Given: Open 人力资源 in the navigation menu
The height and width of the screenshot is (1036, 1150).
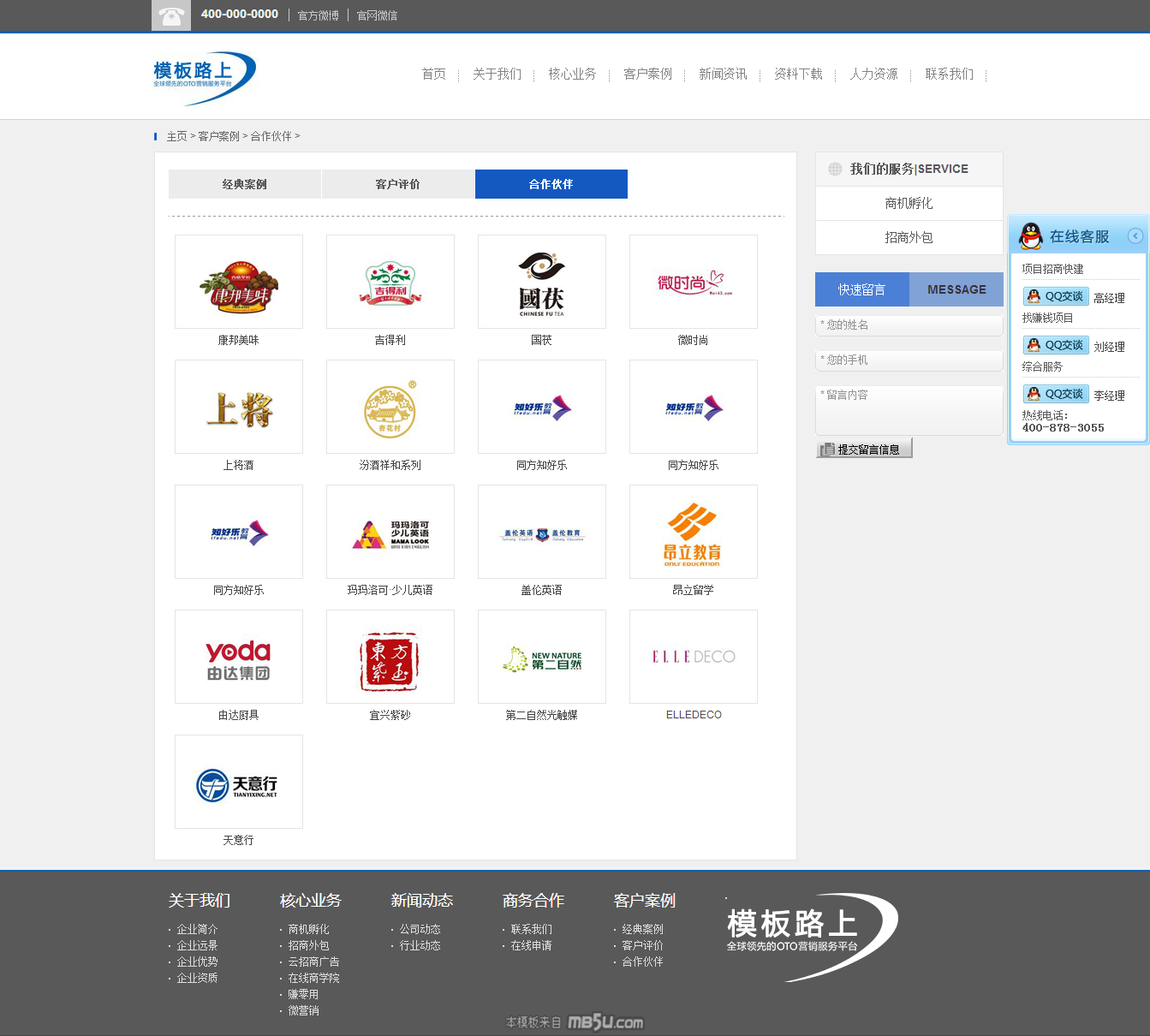Looking at the screenshot, I should click(873, 74).
